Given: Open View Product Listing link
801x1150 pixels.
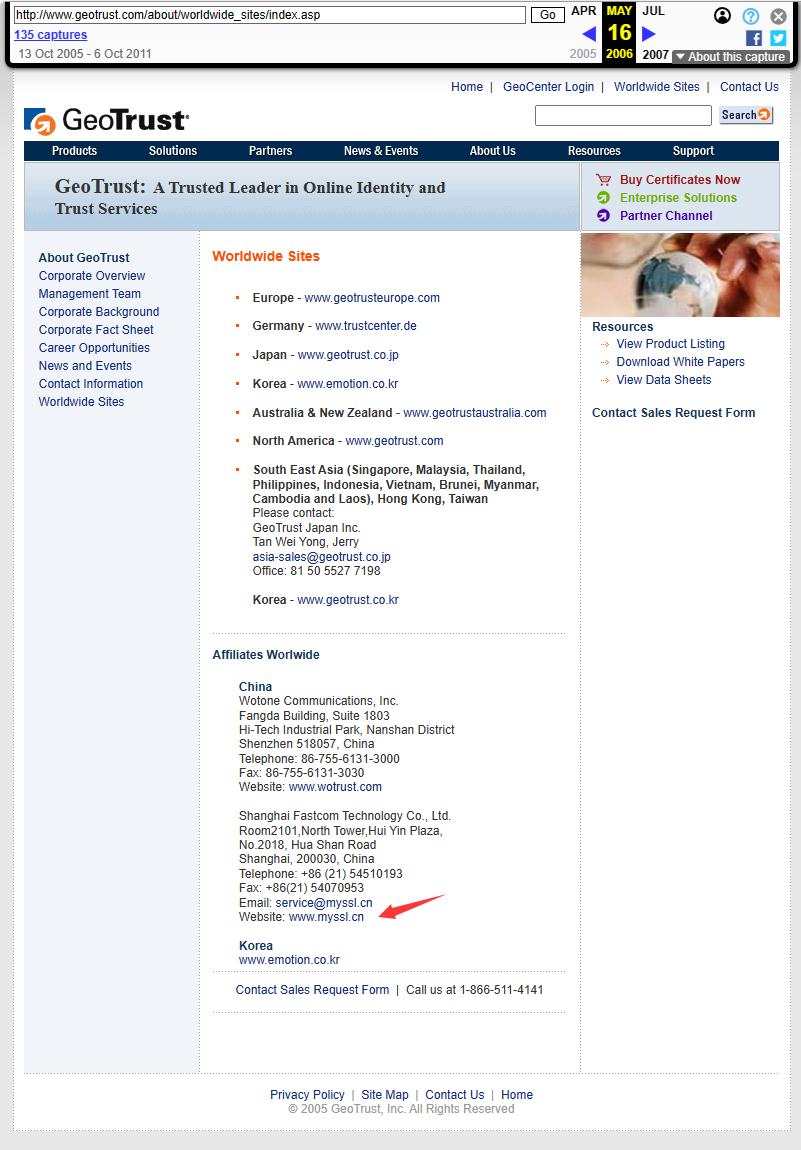Looking at the screenshot, I should (x=670, y=344).
